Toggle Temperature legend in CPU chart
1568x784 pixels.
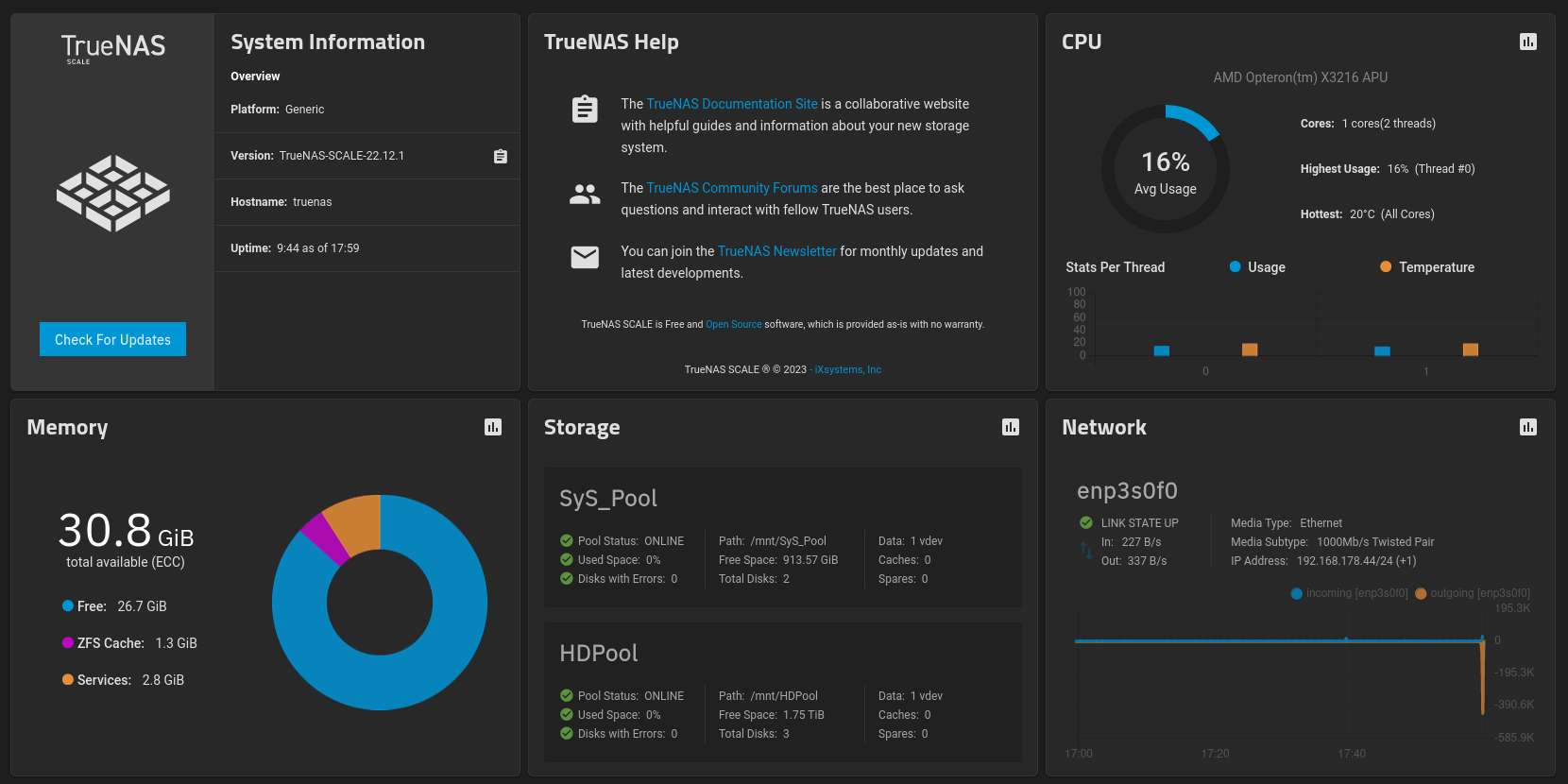[1427, 267]
